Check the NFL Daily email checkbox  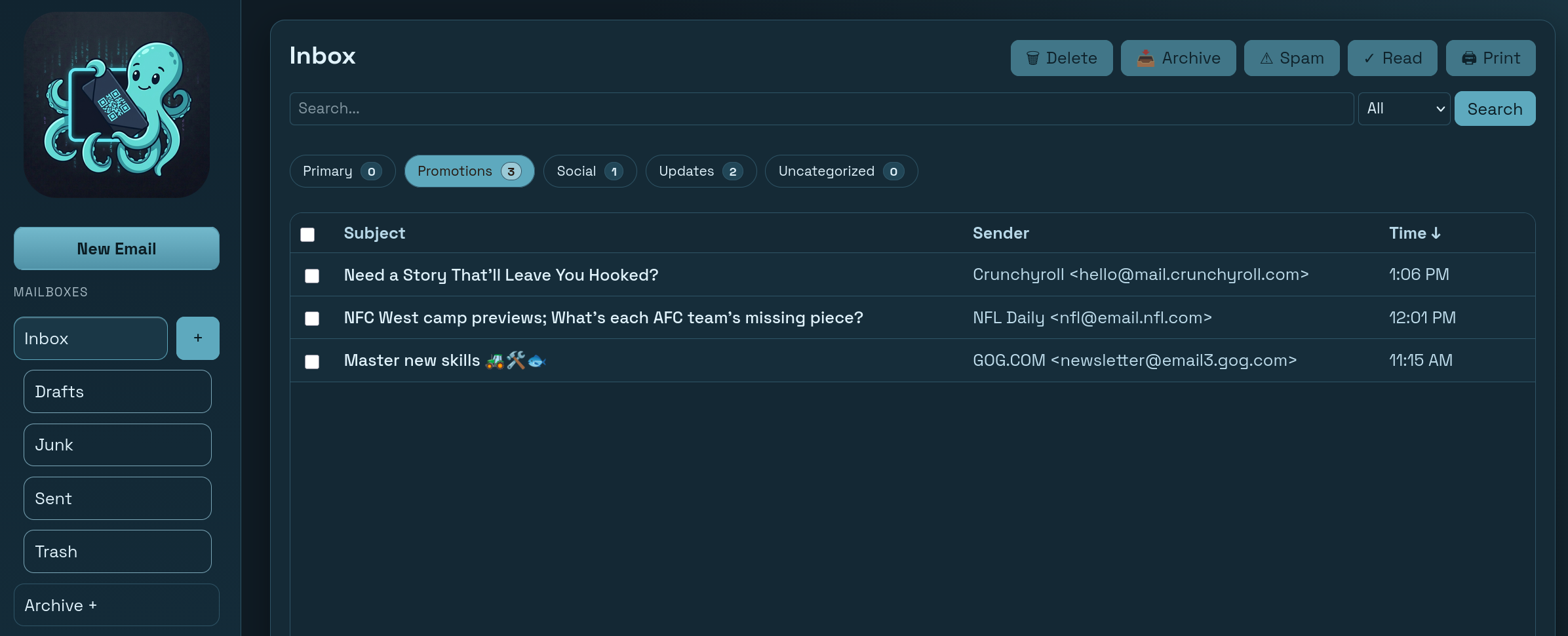(312, 318)
